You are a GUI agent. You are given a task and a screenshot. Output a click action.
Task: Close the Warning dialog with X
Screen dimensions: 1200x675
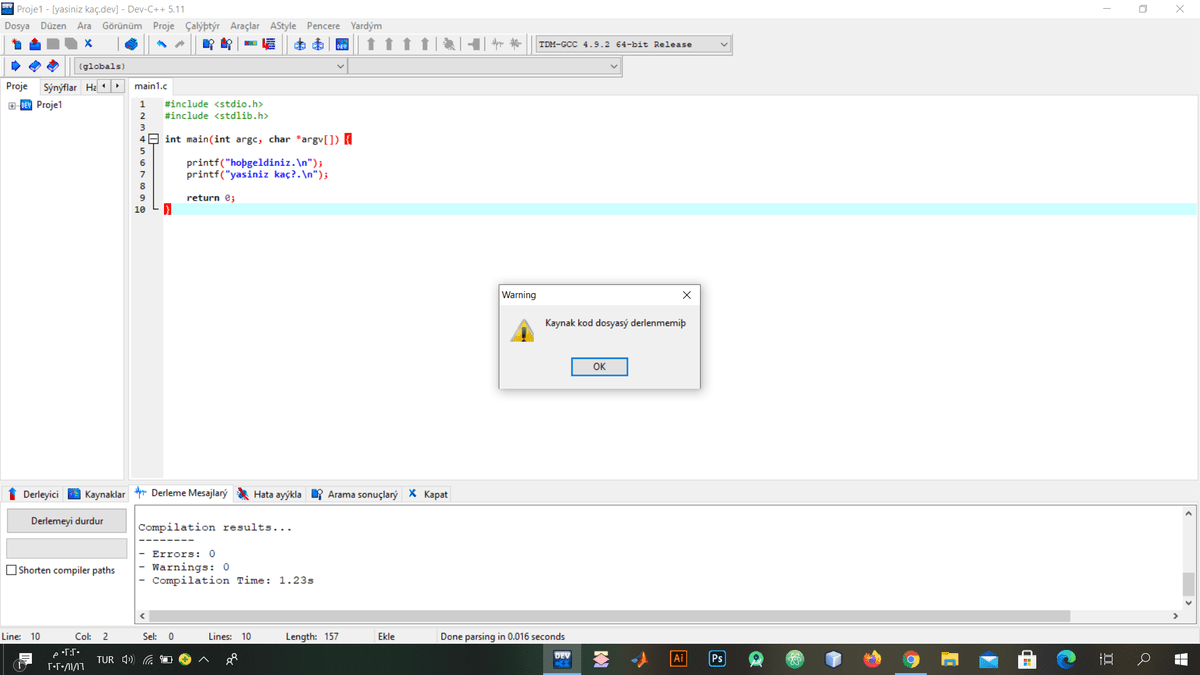686,295
